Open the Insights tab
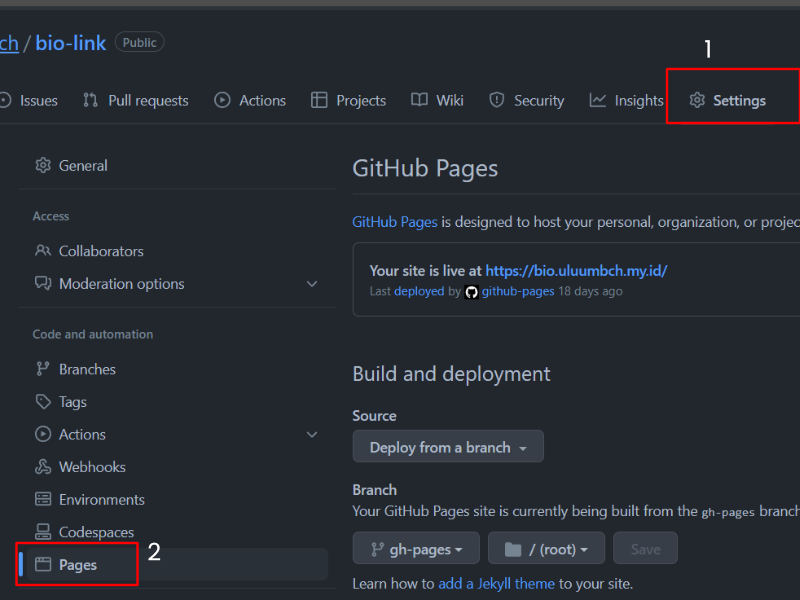Image resolution: width=800 pixels, height=600 pixels. point(627,101)
